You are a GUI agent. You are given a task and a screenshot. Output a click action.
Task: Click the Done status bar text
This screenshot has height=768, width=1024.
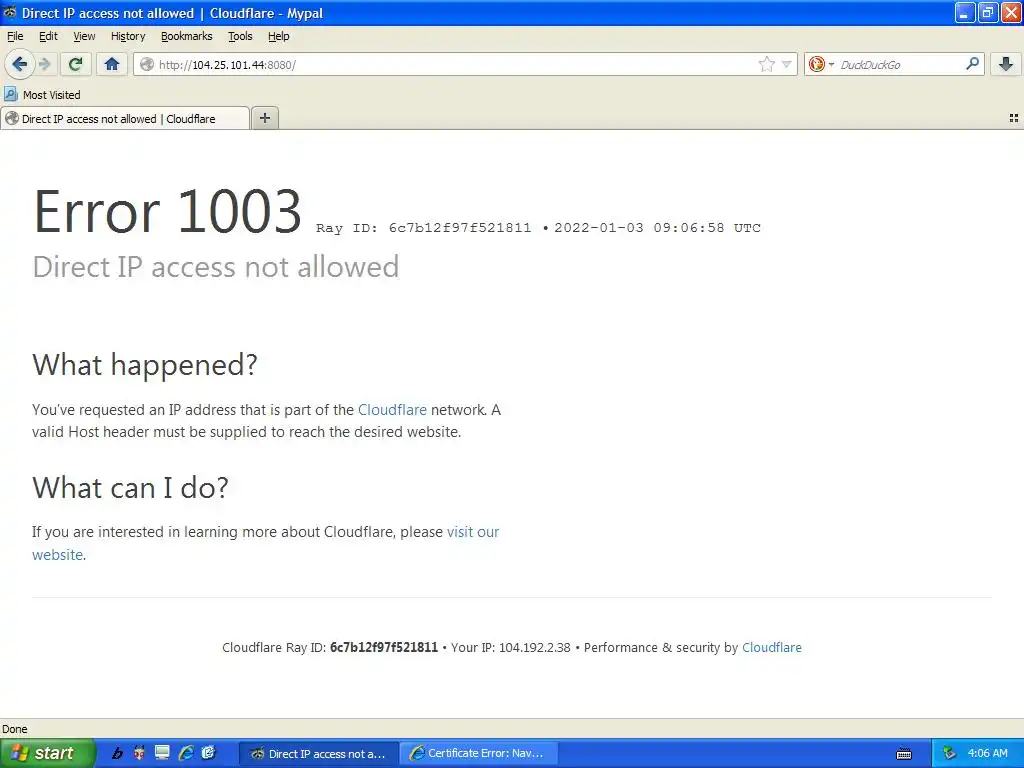click(x=15, y=729)
